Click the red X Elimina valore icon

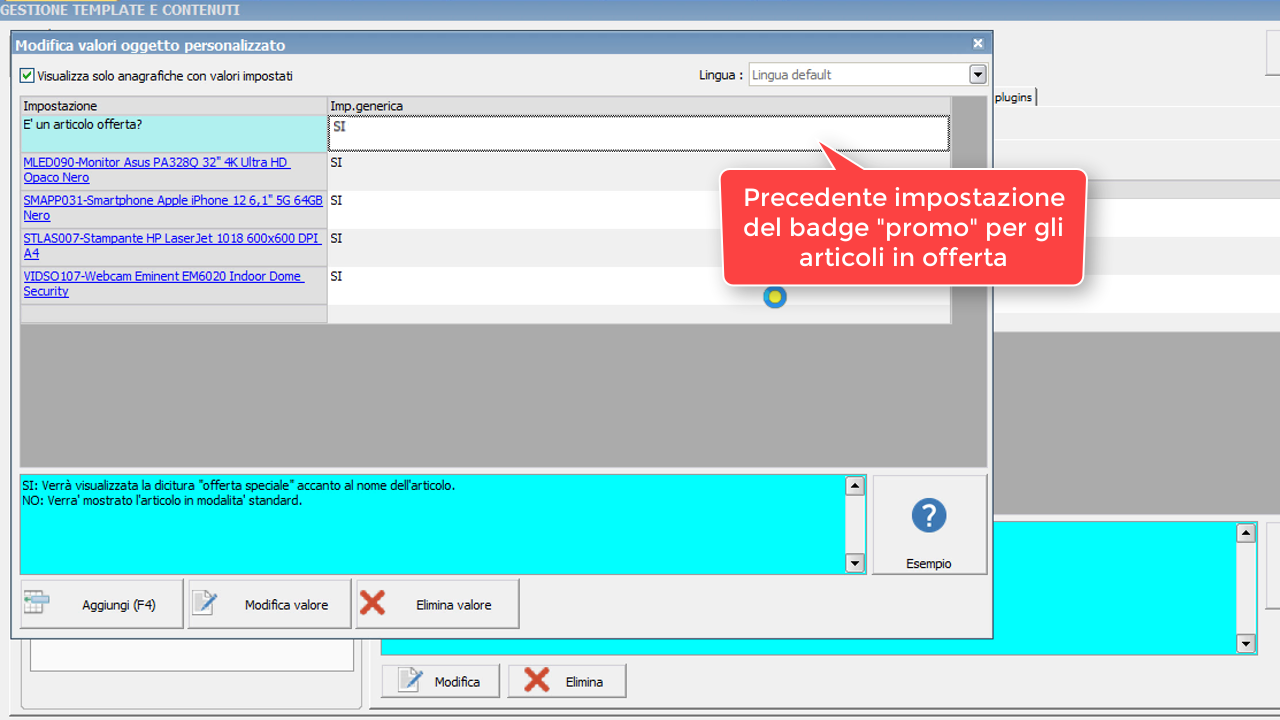(x=373, y=603)
